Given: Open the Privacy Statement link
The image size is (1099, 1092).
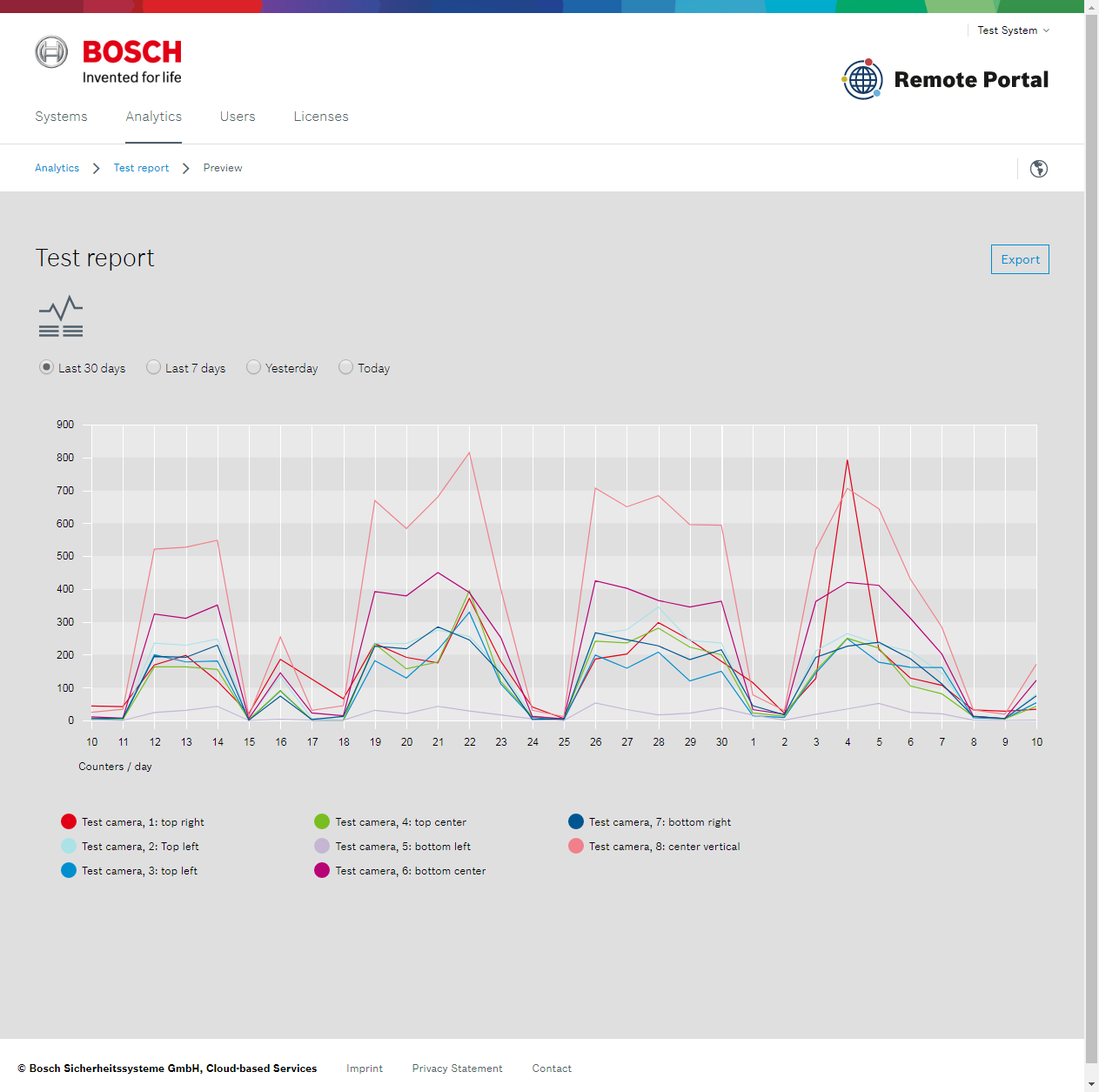Looking at the screenshot, I should [457, 1069].
